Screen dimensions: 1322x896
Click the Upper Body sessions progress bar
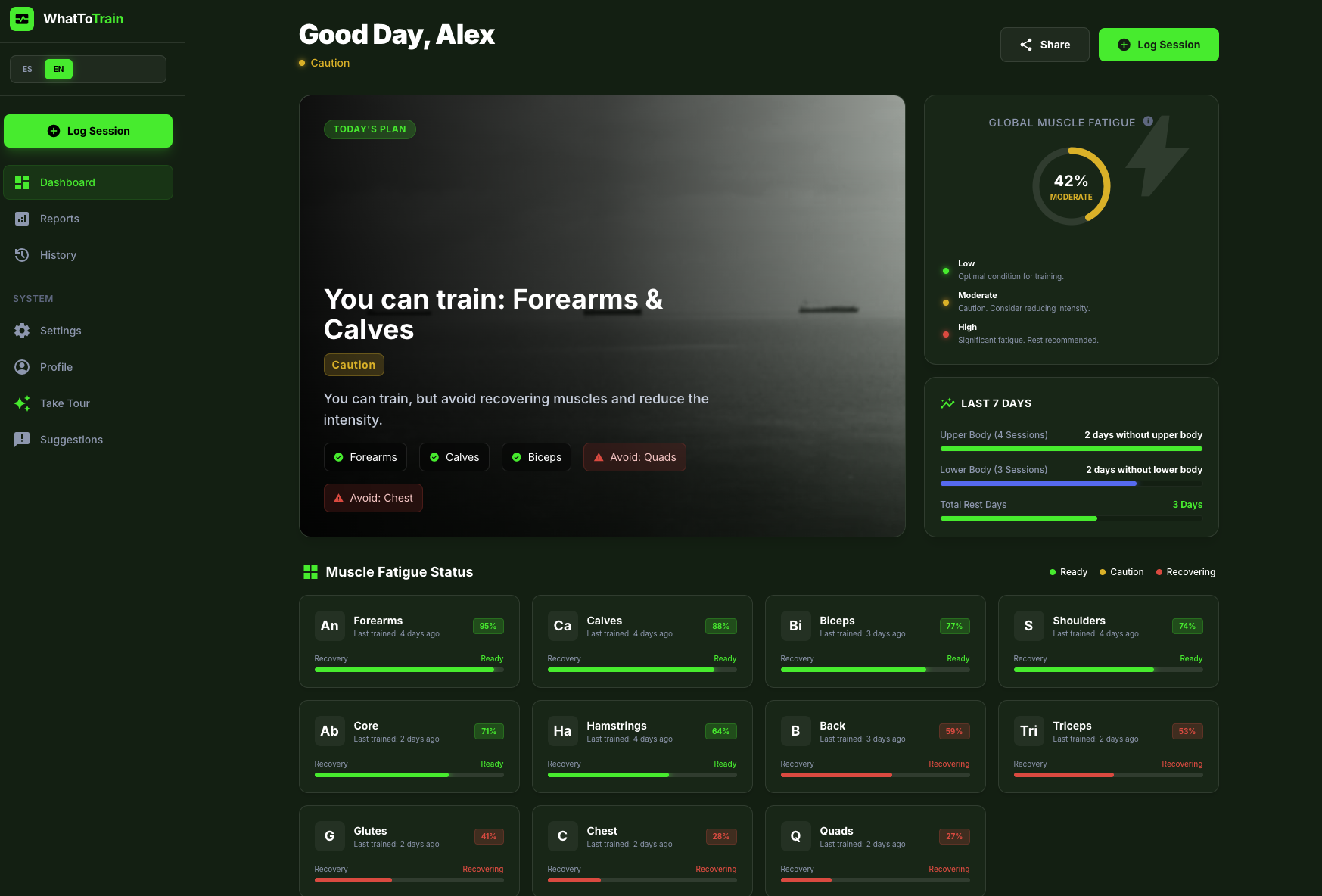pyautogui.click(x=1071, y=449)
